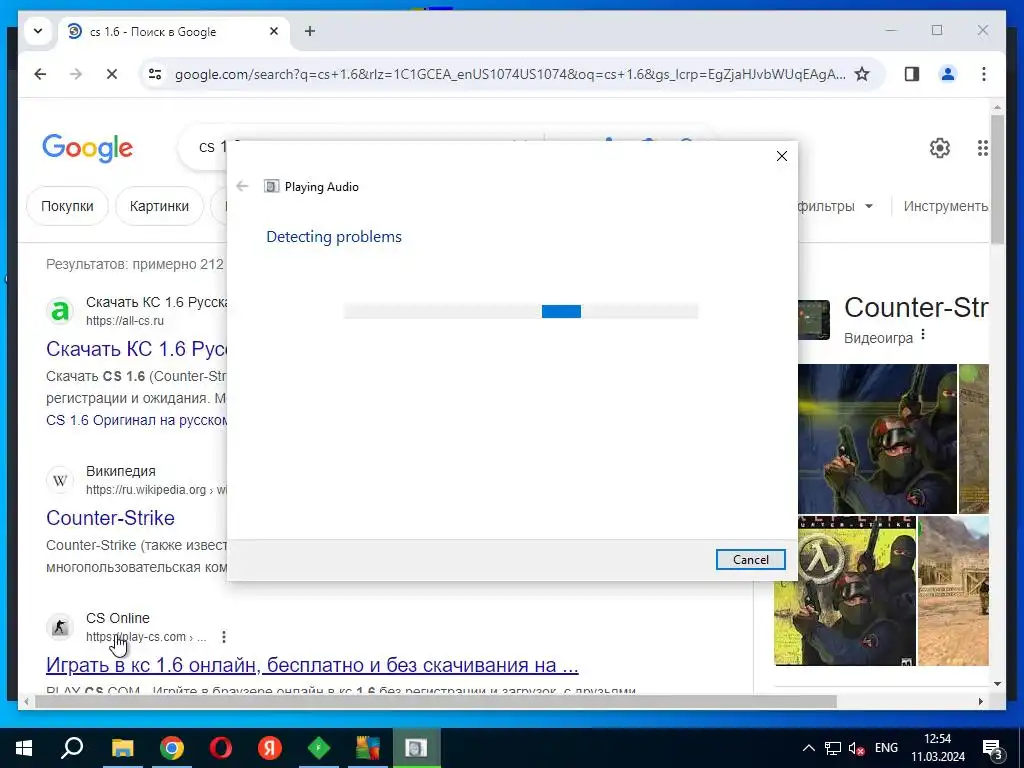Bookmark this page with the star icon
Viewport: 1024px width, 768px height.
point(862,74)
